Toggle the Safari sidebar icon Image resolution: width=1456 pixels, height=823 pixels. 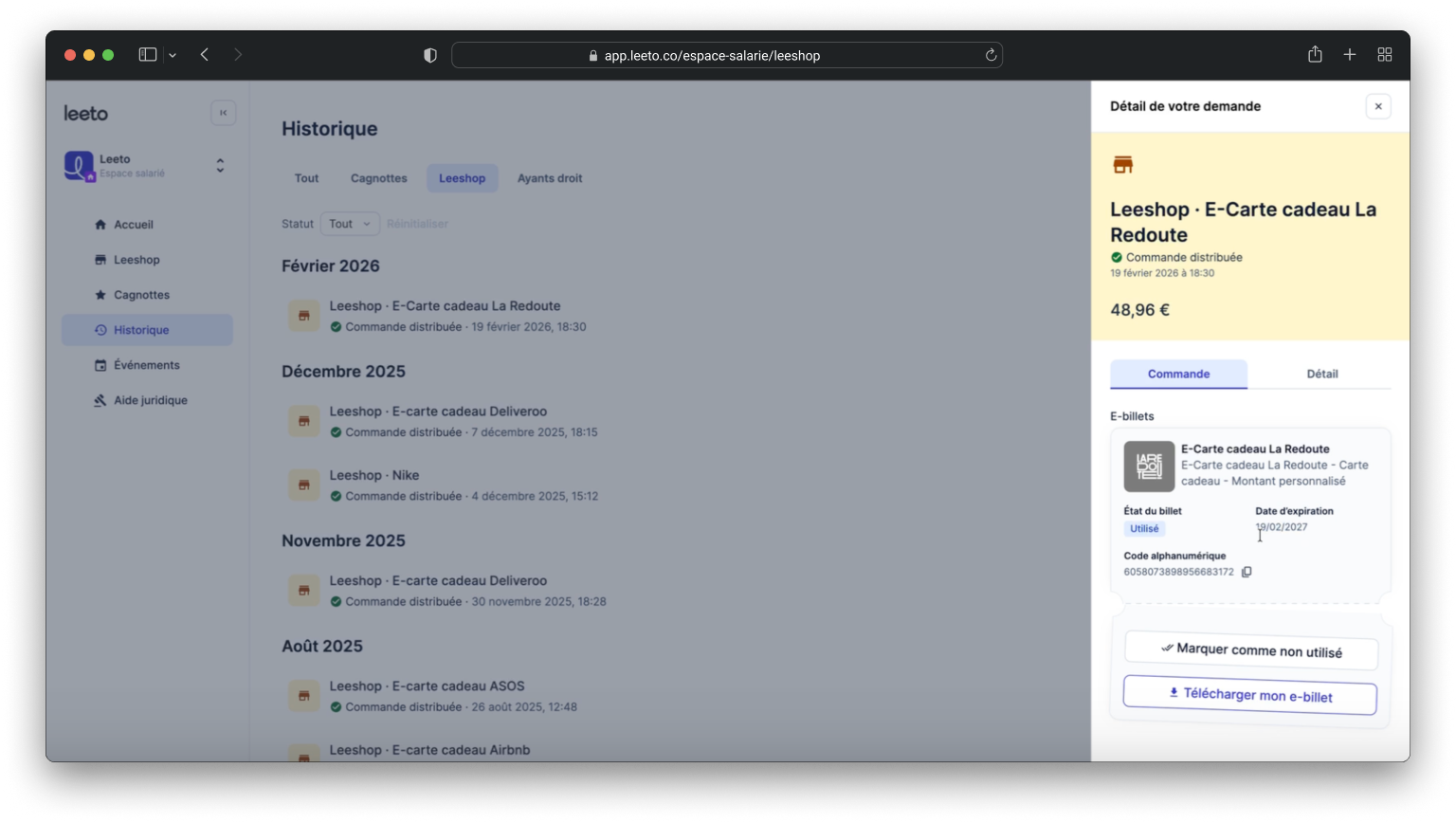click(x=147, y=55)
